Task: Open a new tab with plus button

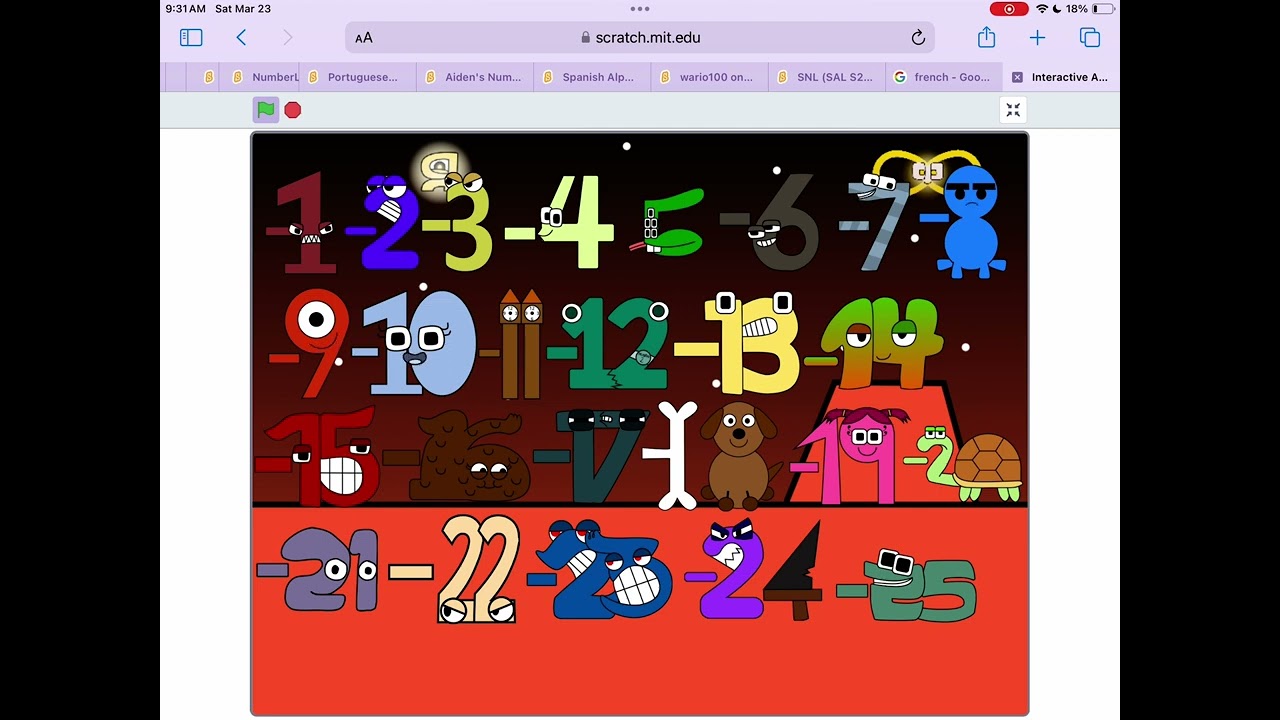Action: coord(1037,38)
